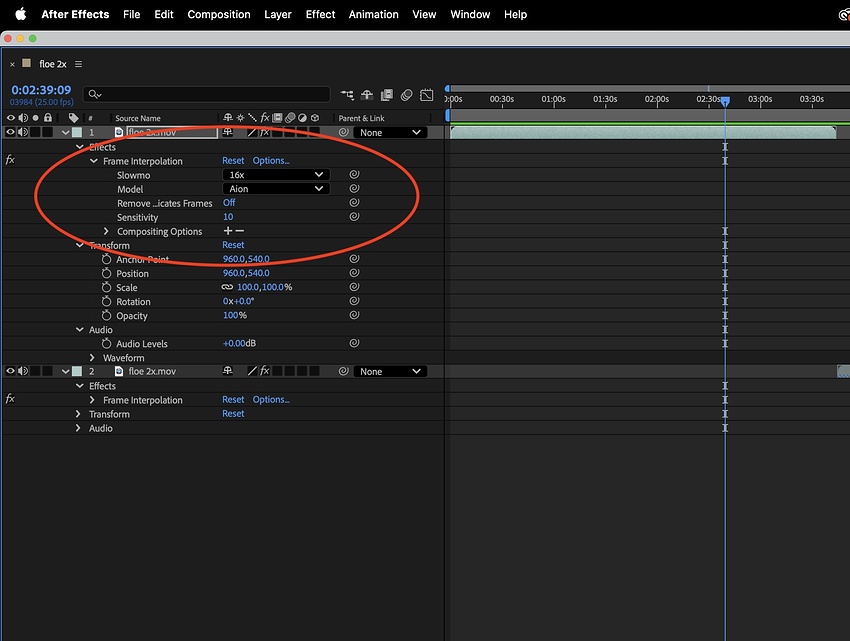This screenshot has width=850, height=641.
Task: Toggle the Scale constrain proportions link icon
Action: pyautogui.click(x=227, y=287)
